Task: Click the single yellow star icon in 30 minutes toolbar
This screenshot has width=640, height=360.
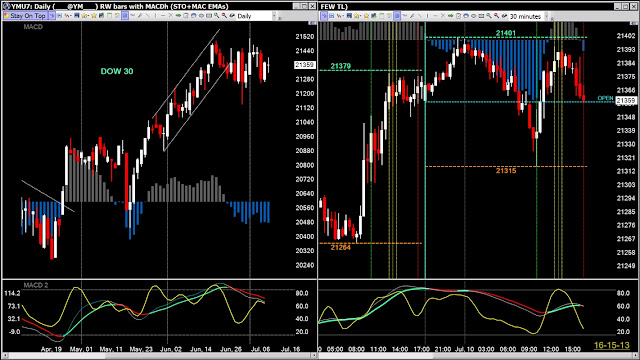Action: [367, 16]
